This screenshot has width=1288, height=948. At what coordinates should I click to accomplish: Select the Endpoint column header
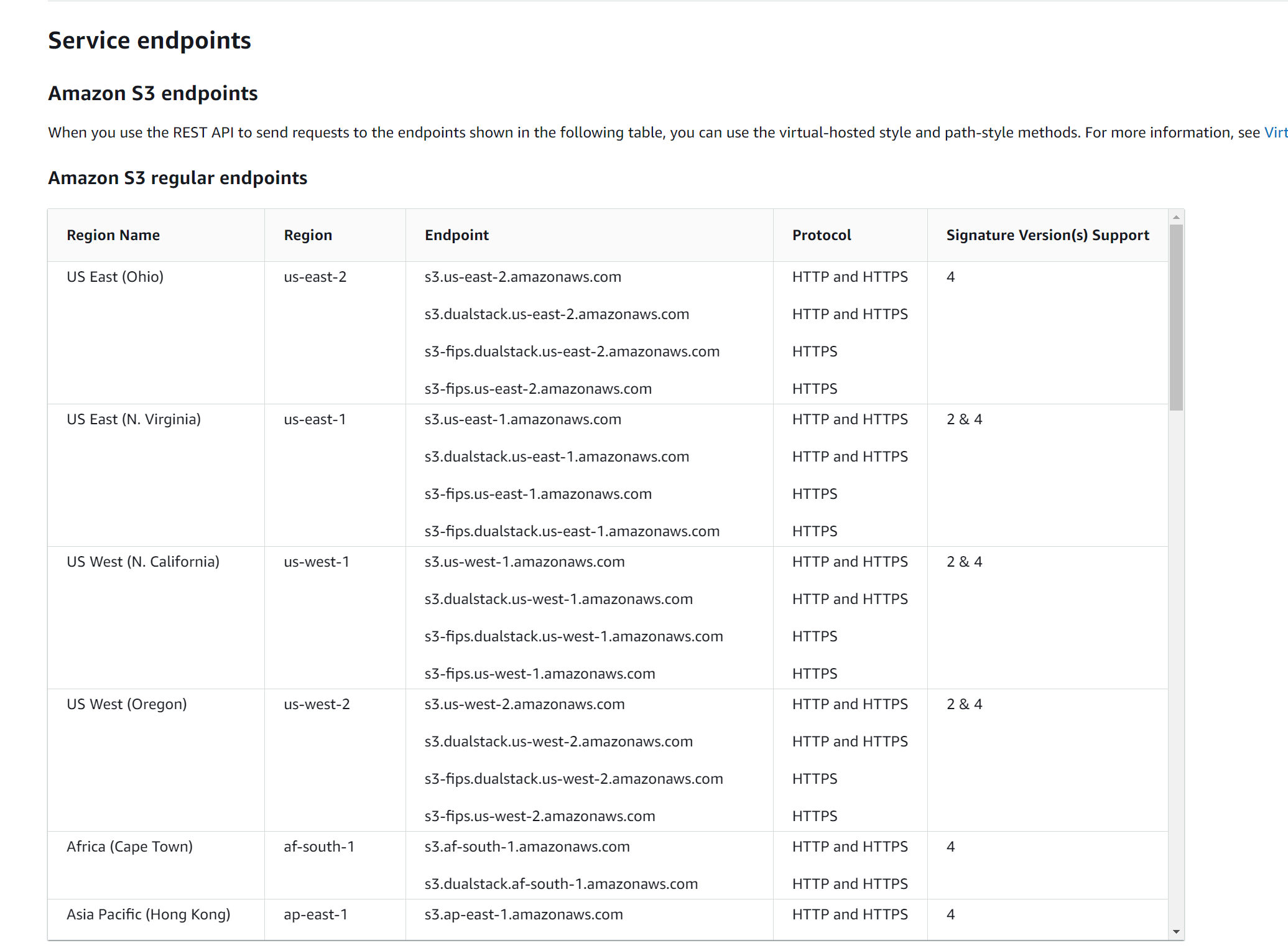pyautogui.click(x=456, y=235)
